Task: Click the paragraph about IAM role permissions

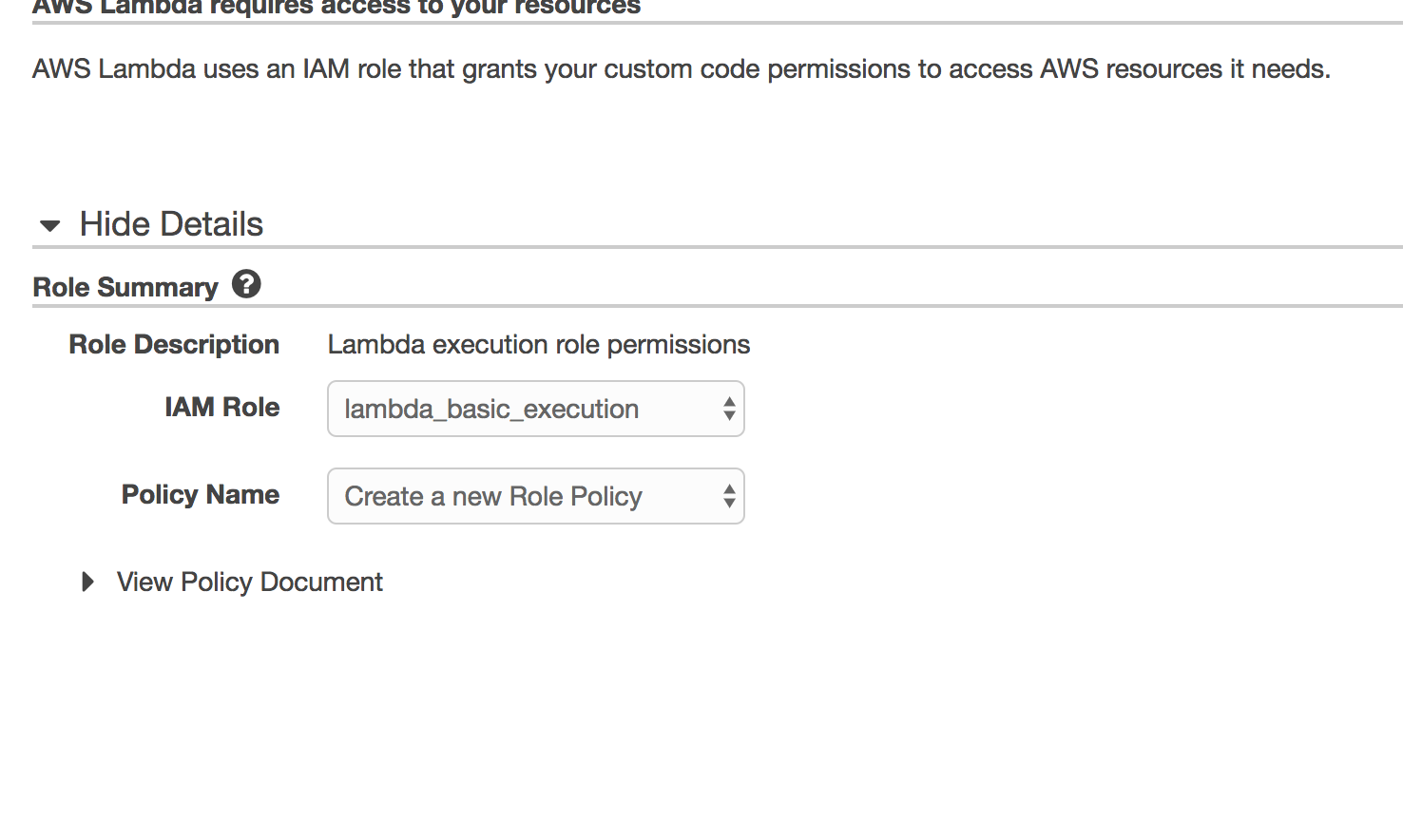Action: coord(682,68)
